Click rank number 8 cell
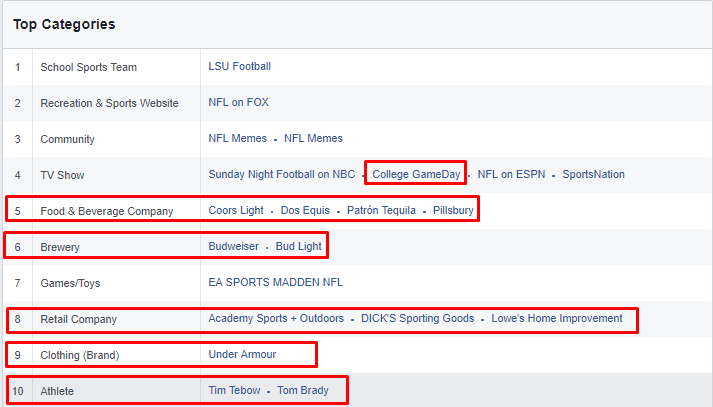713x407 pixels. [18, 319]
